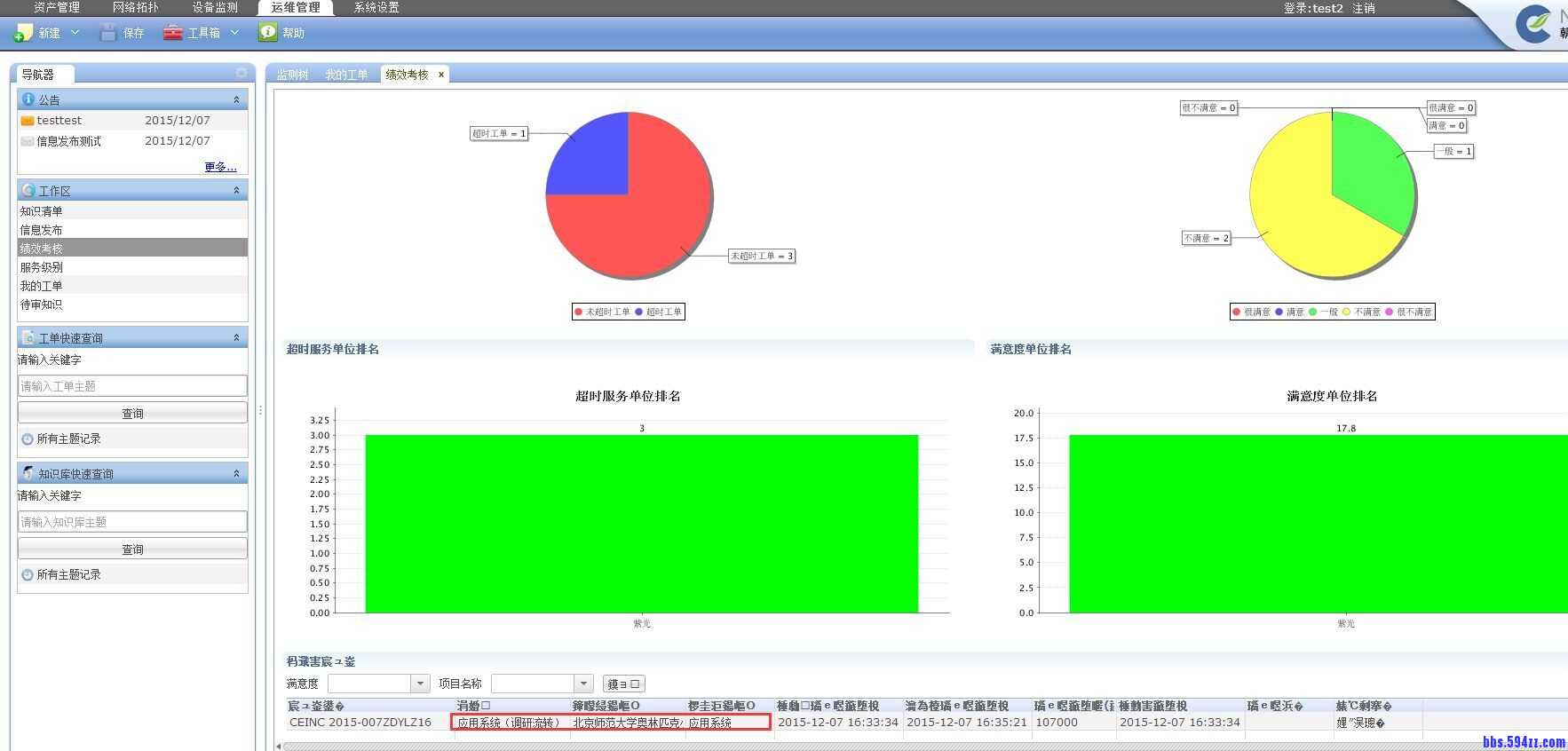Switch to the 我的工单 tab
Viewport: 1568px width, 751px height.
coord(346,75)
